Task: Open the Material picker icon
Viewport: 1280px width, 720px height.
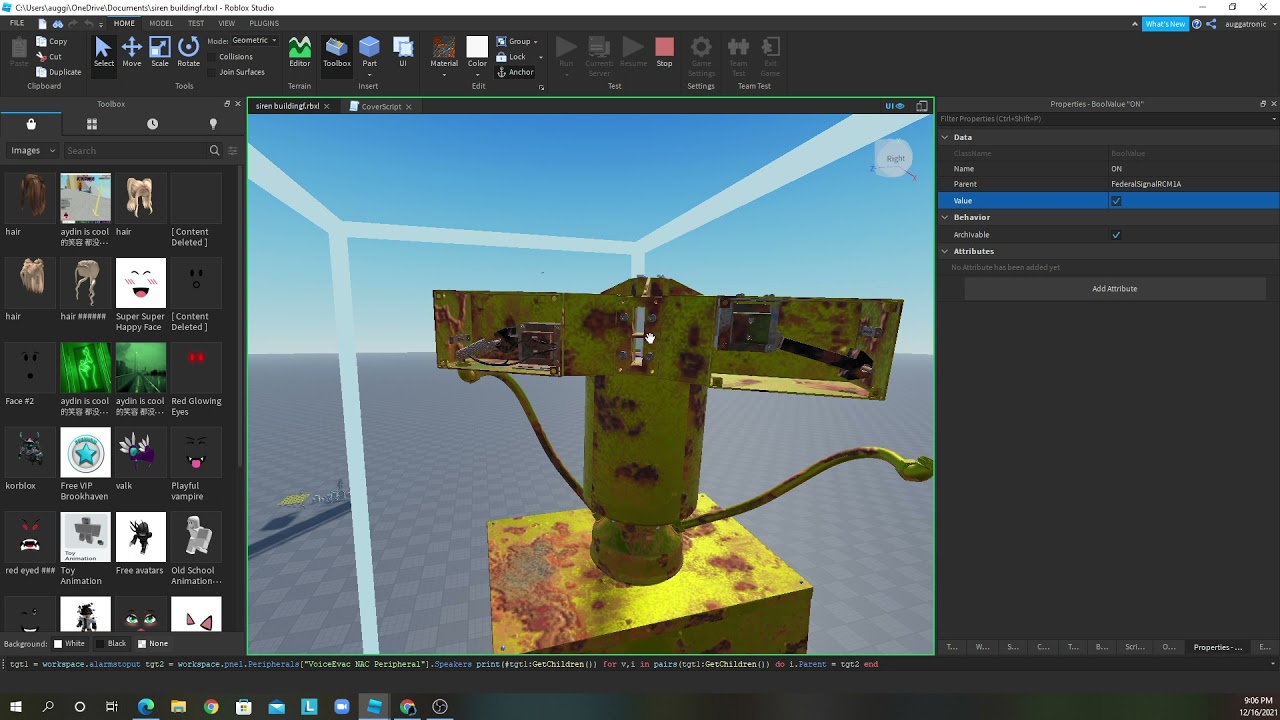Action: pos(444,47)
